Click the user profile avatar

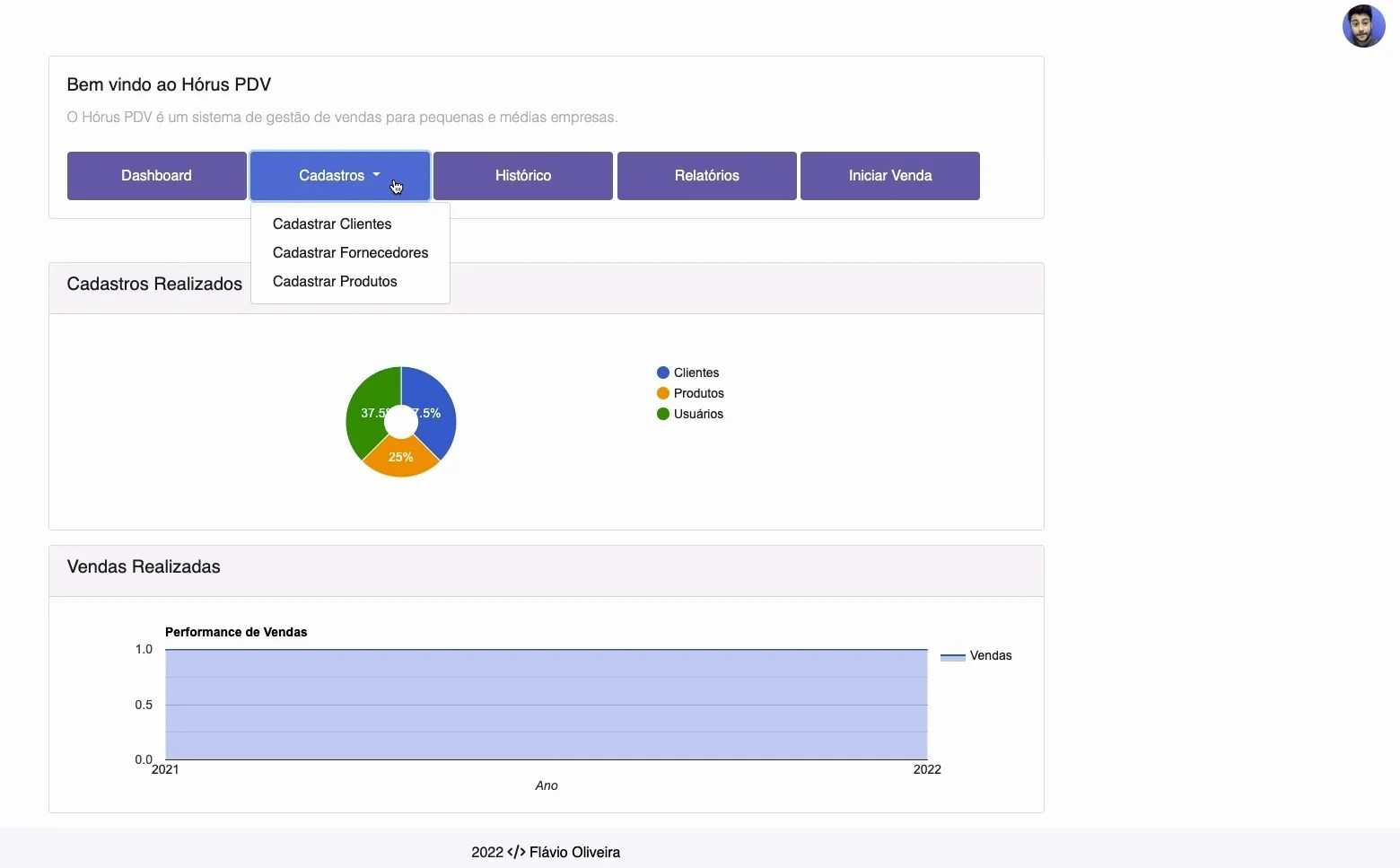(x=1363, y=26)
